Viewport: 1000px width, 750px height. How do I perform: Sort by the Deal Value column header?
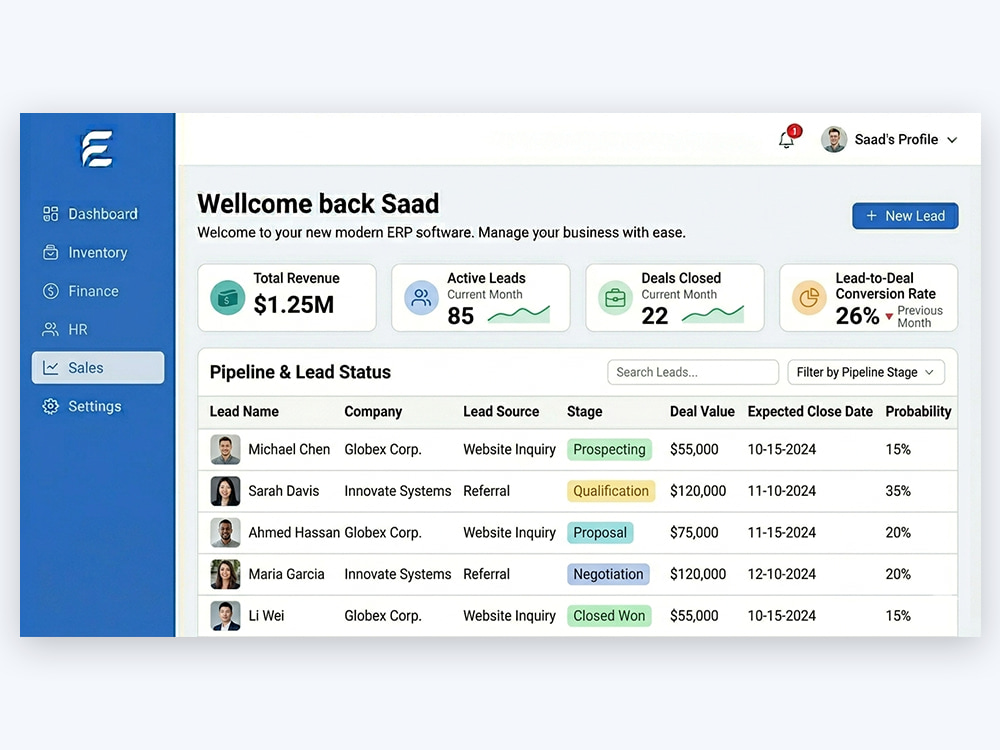tap(702, 412)
